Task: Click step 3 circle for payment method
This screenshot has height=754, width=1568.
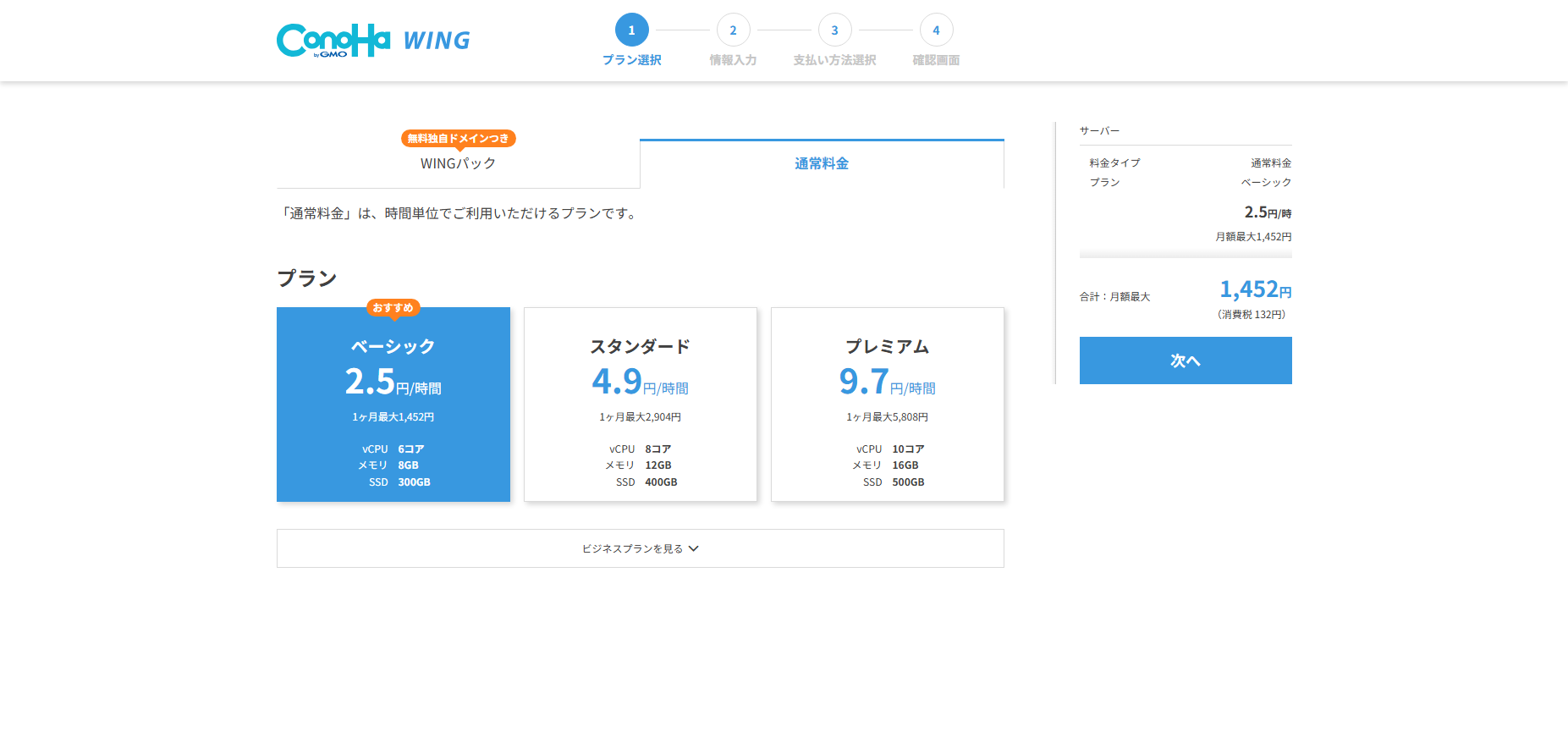Action: click(834, 30)
